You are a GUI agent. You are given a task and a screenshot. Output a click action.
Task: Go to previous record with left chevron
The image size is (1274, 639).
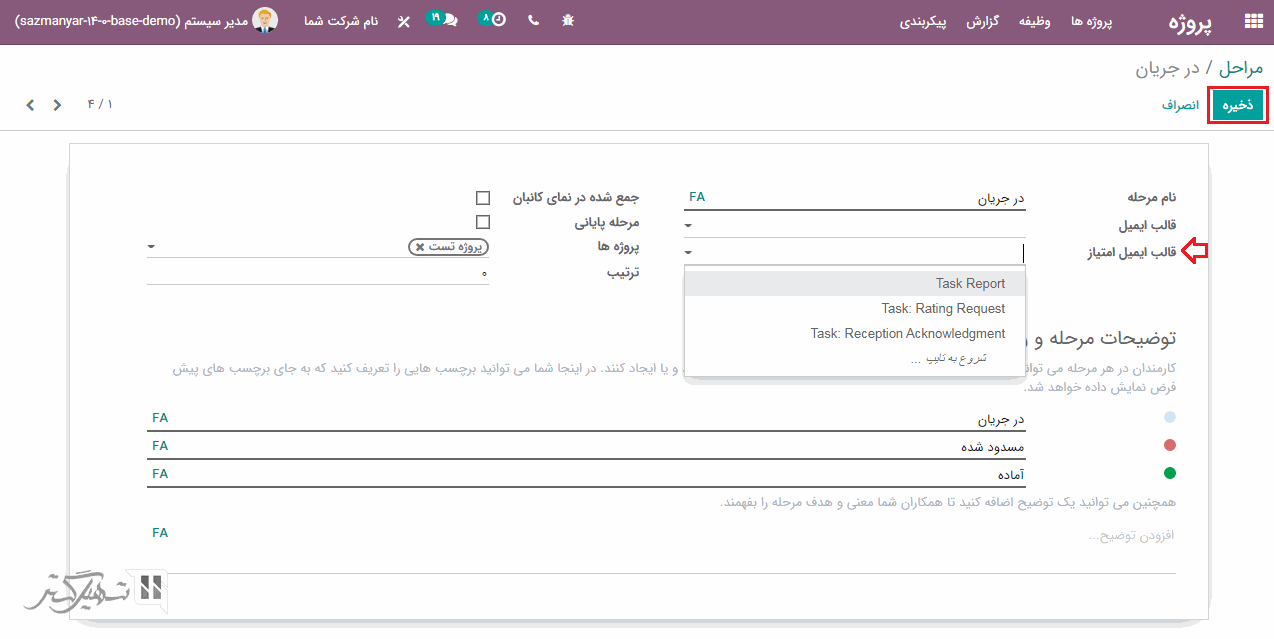30,105
